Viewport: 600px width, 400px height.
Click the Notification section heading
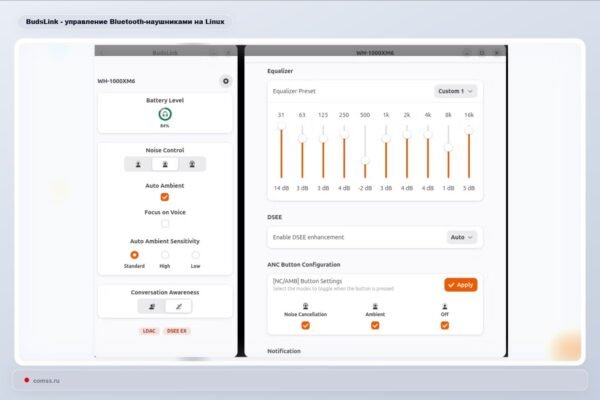pos(284,351)
